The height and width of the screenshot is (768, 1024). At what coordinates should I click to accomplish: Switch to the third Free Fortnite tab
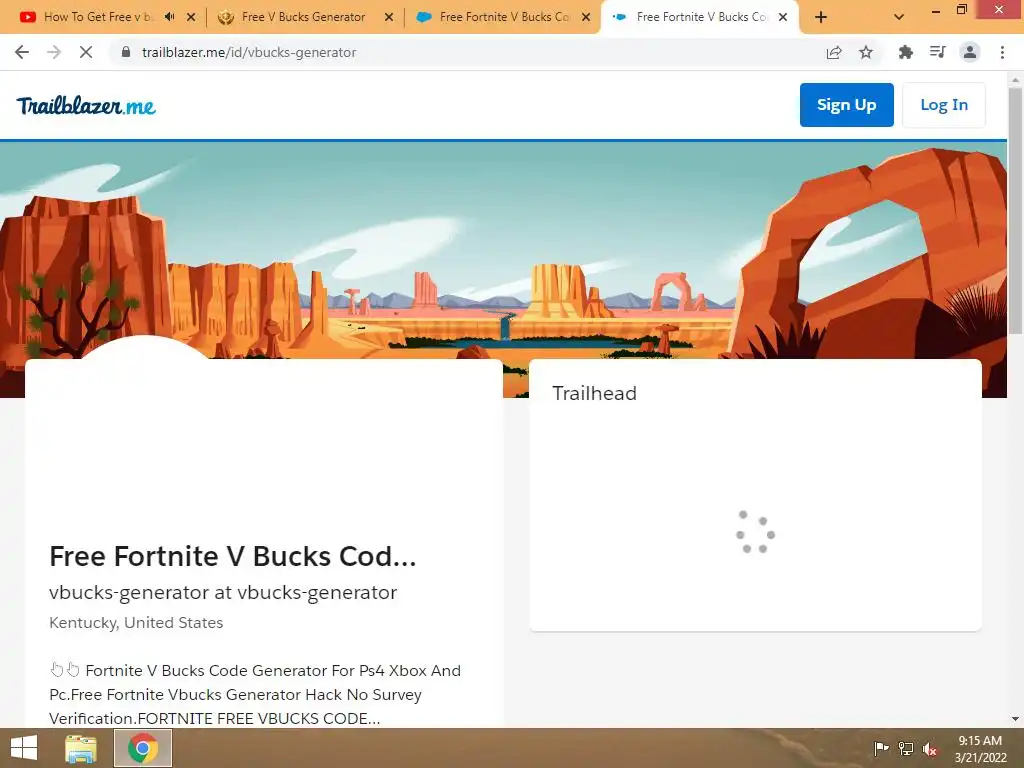[x=504, y=17]
